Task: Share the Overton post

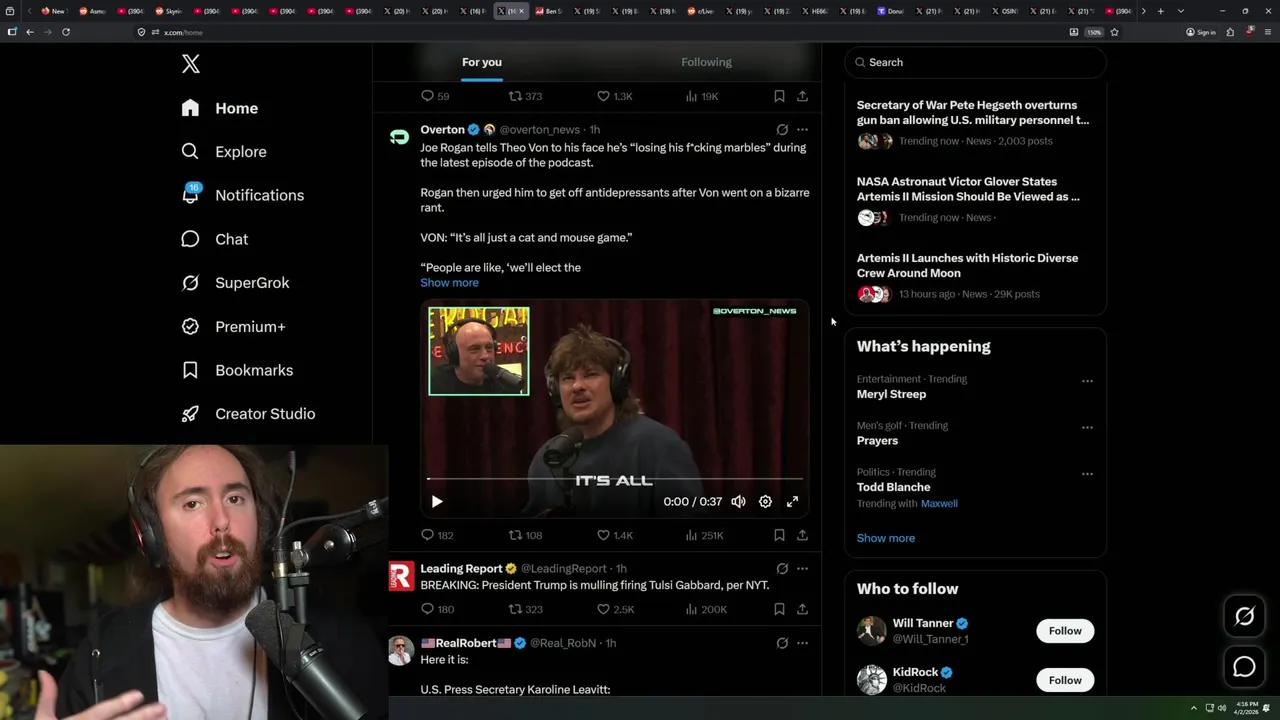Action: [x=802, y=535]
